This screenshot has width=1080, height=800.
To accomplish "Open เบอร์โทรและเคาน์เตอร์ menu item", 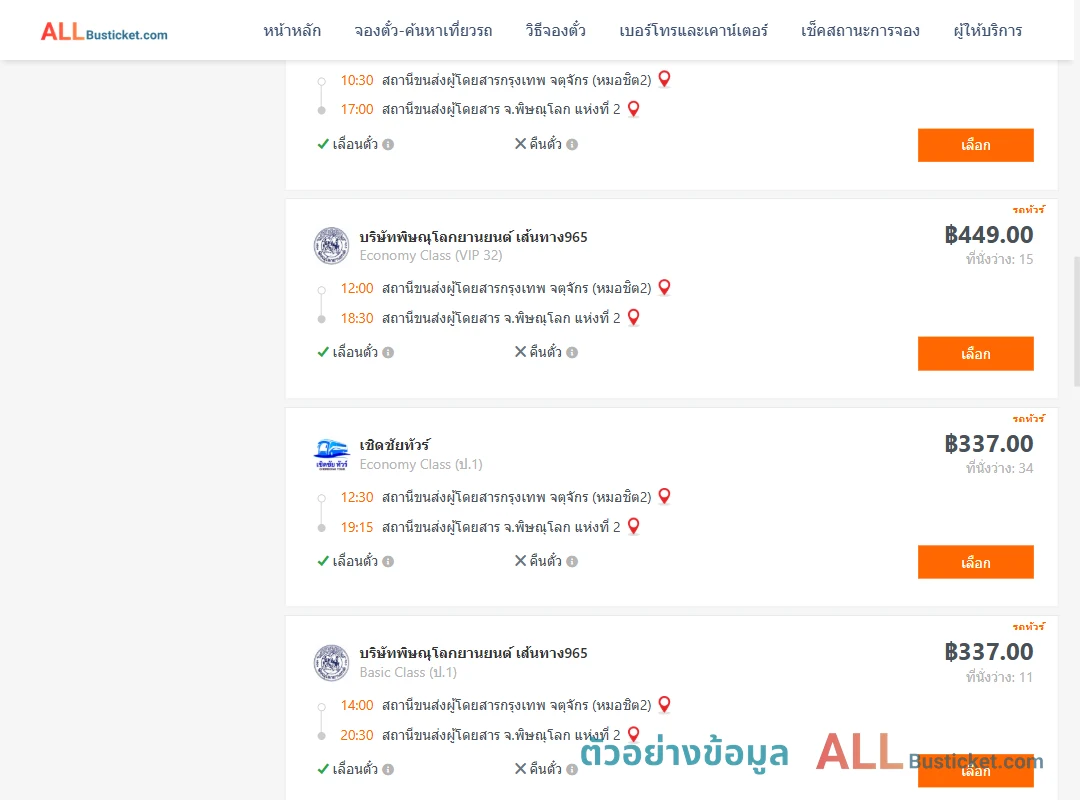I will 693,30.
